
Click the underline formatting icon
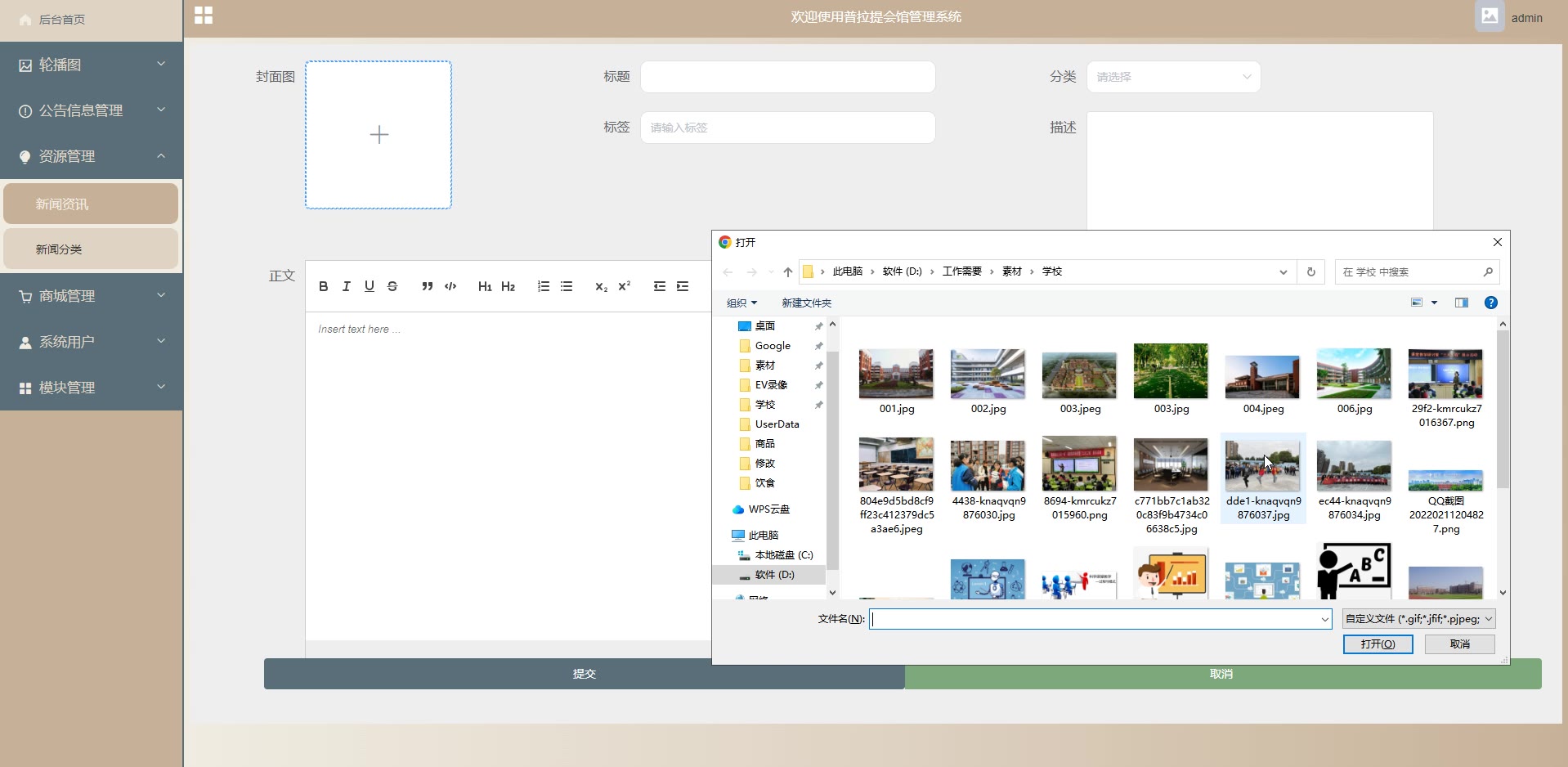(x=370, y=286)
